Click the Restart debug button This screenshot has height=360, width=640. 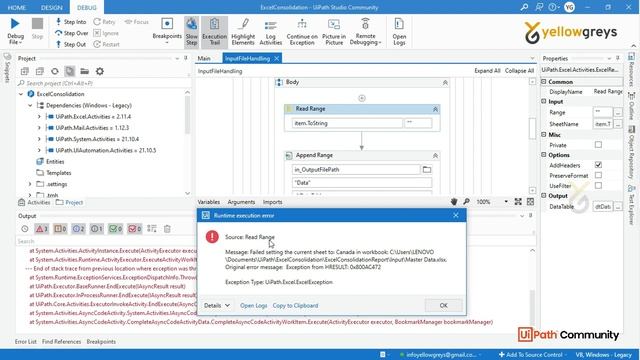tap(107, 44)
